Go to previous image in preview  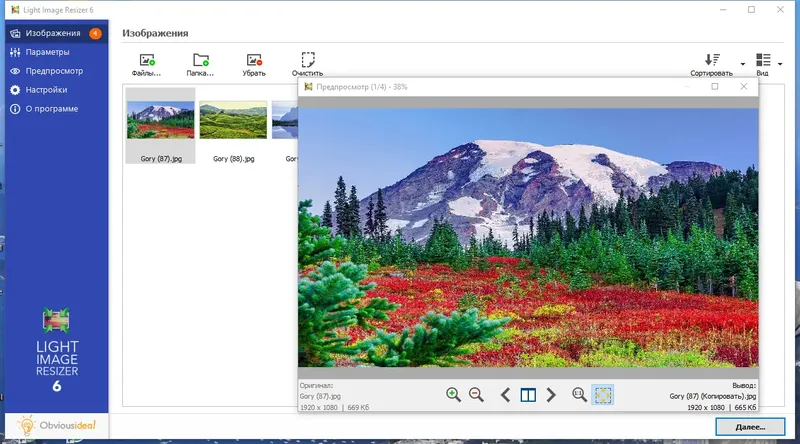point(505,395)
